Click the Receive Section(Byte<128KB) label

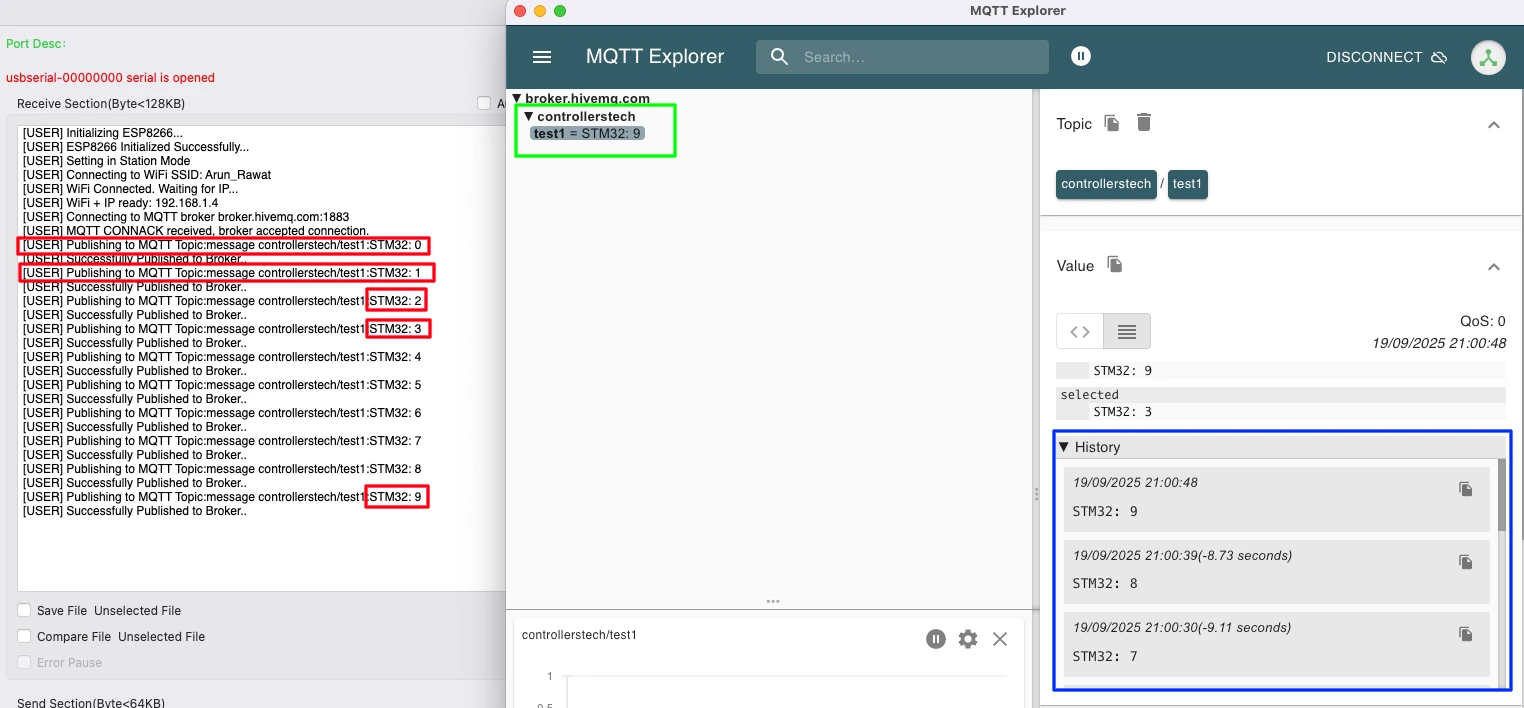[101, 104]
